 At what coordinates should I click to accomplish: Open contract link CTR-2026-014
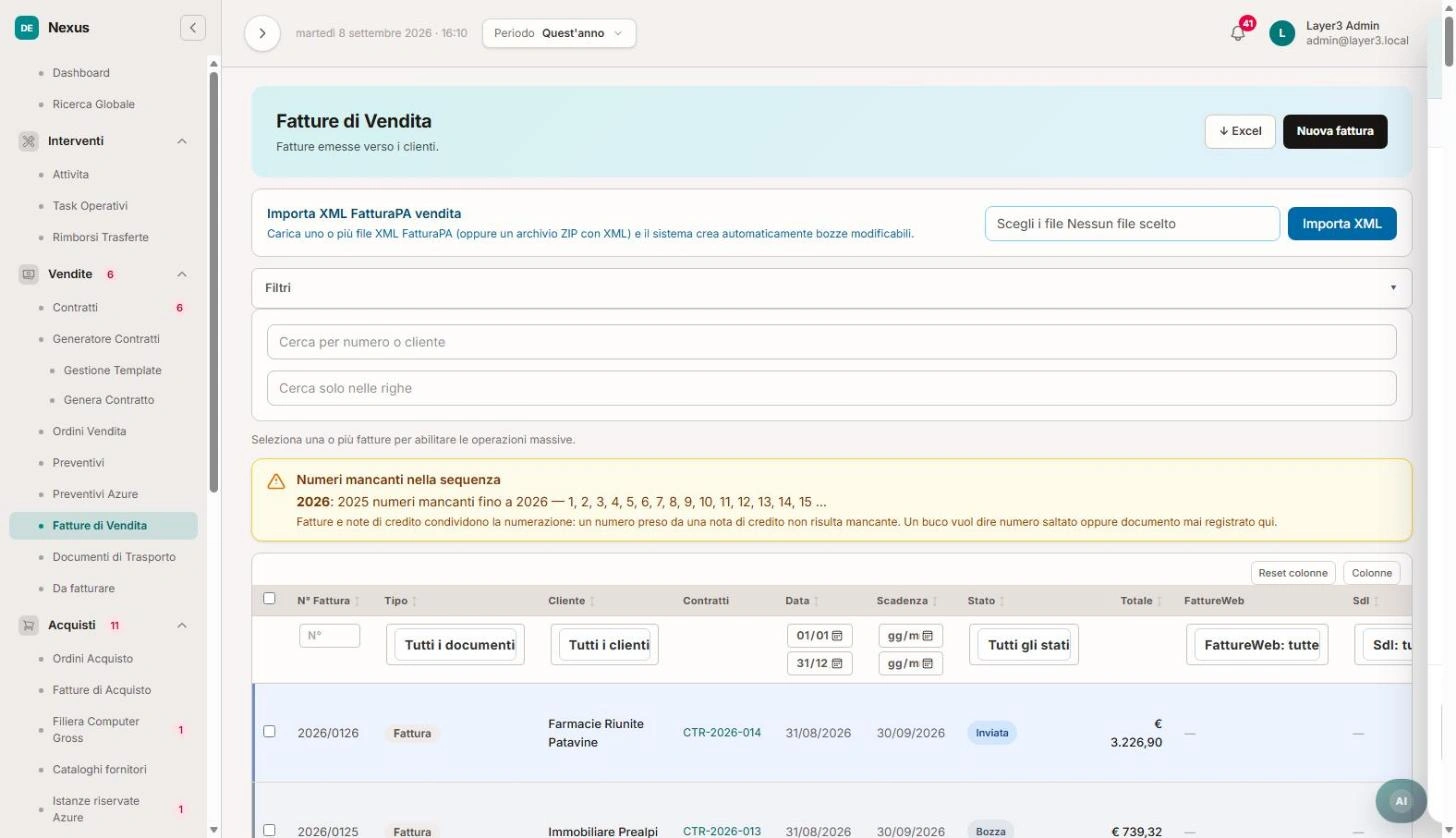click(722, 733)
